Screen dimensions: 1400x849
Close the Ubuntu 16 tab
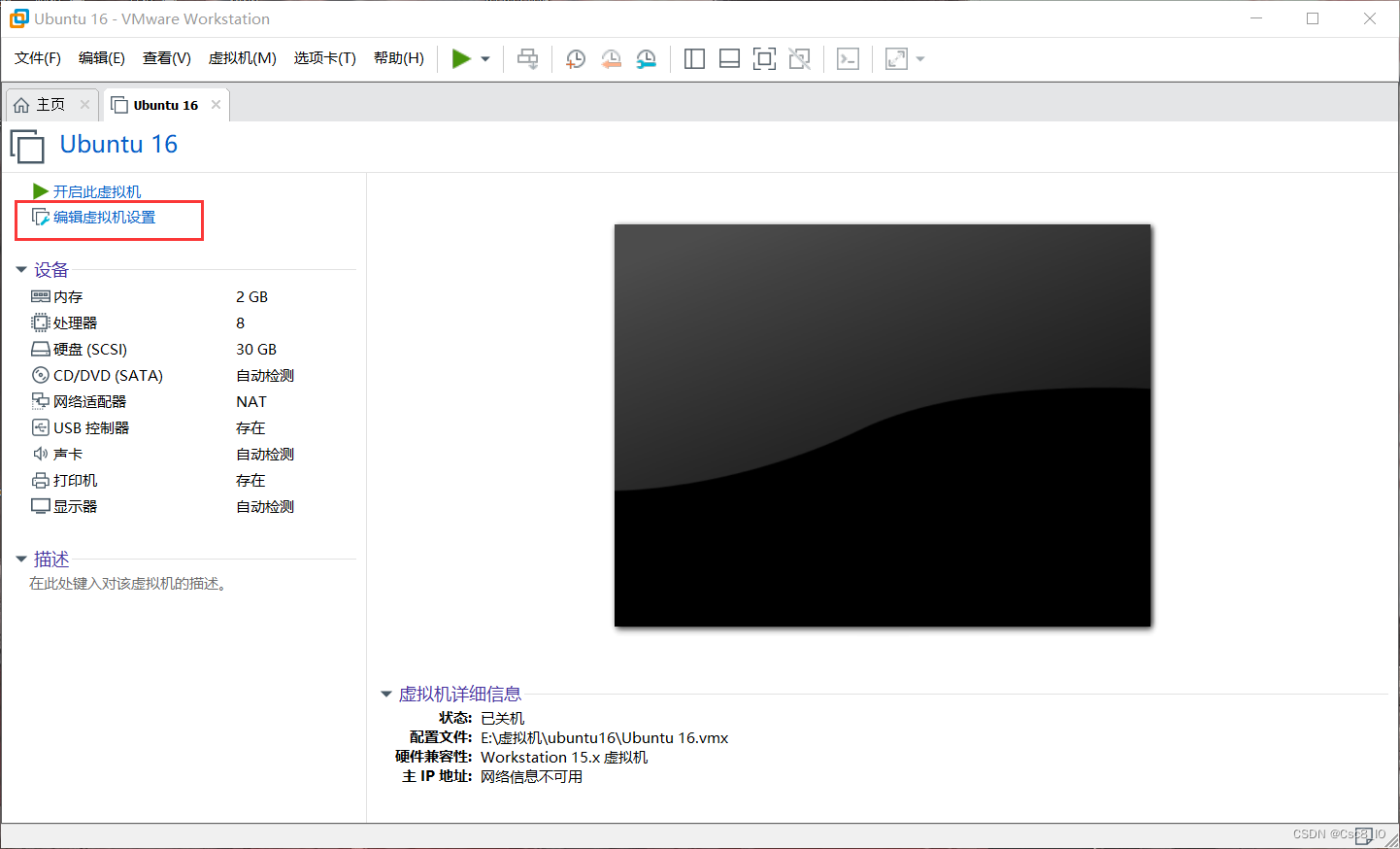[x=216, y=105]
